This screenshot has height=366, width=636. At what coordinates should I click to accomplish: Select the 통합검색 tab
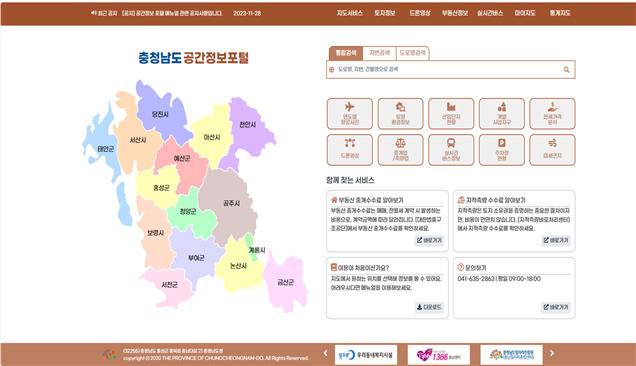(346, 53)
